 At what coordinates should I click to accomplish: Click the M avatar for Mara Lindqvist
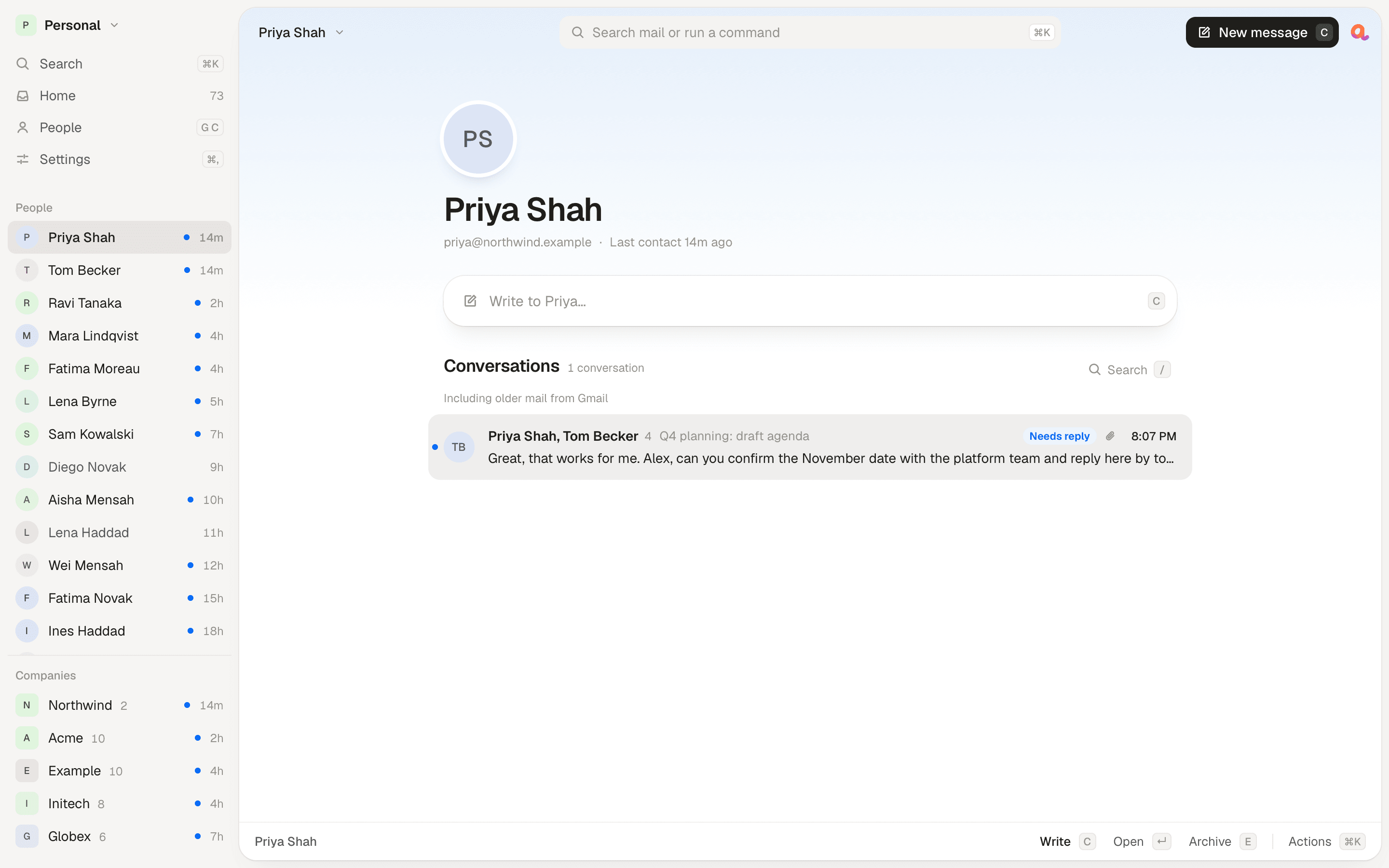[x=27, y=336]
